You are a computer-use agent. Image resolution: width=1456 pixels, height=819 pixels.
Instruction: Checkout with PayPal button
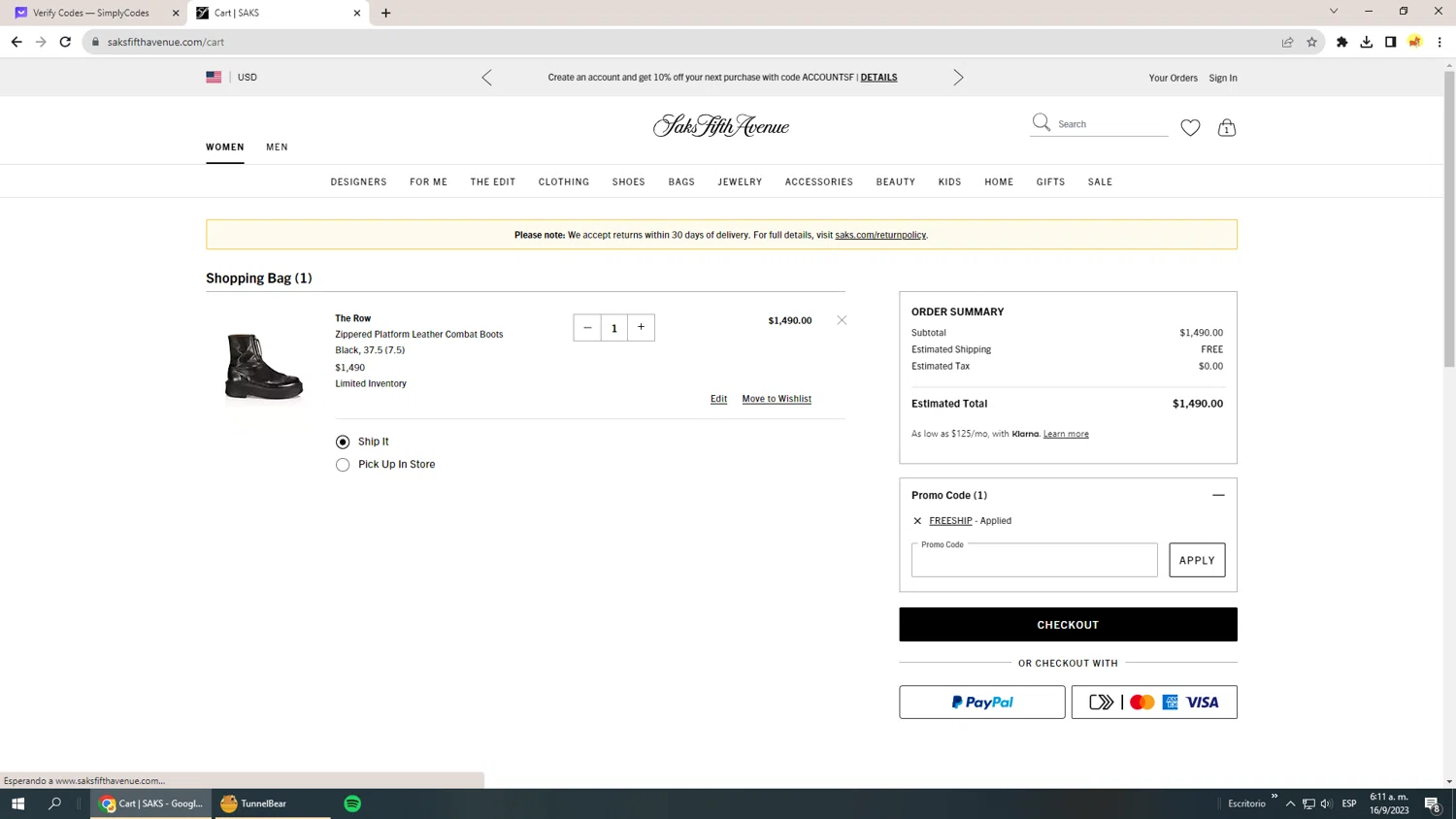click(x=981, y=703)
